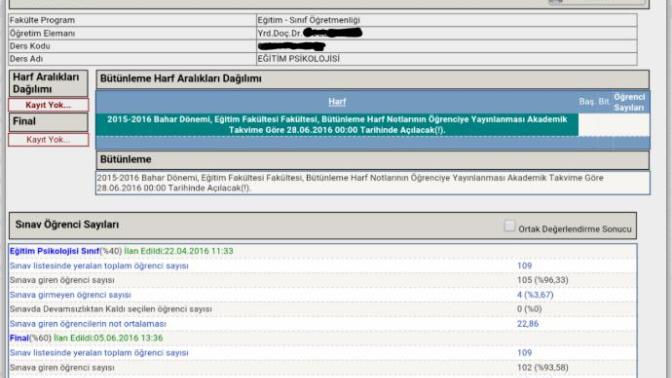Open the Final panel header

coord(48,122)
